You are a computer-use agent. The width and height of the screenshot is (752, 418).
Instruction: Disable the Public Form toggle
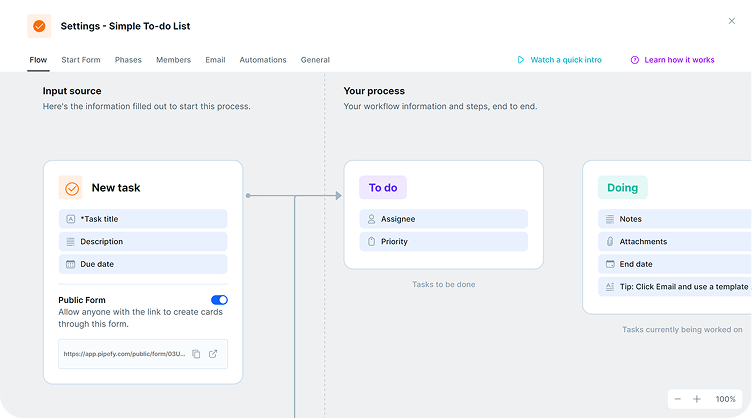point(219,300)
